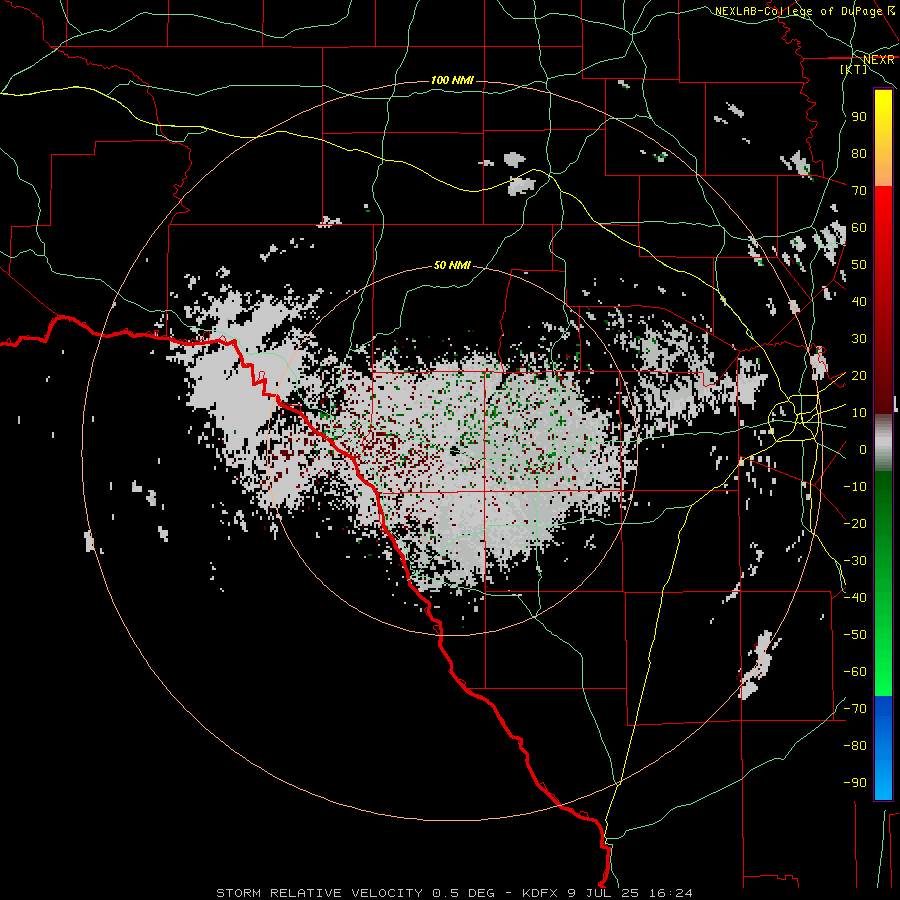The image size is (900, 900).
Task: Click the STORM RELATIVE VELOCITY caption text
Action: pyautogui.click(x=320, y=893)
